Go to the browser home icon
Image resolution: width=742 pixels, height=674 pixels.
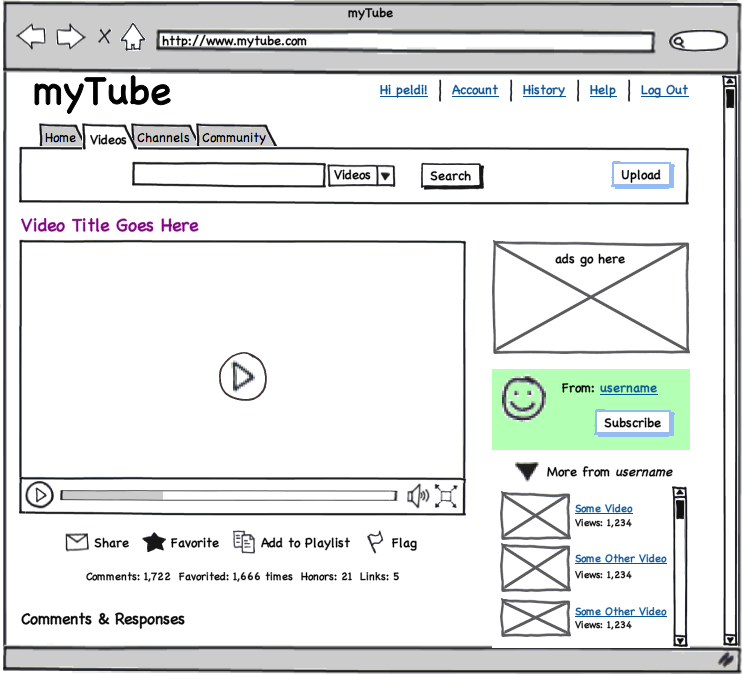(x=133, y=36)
